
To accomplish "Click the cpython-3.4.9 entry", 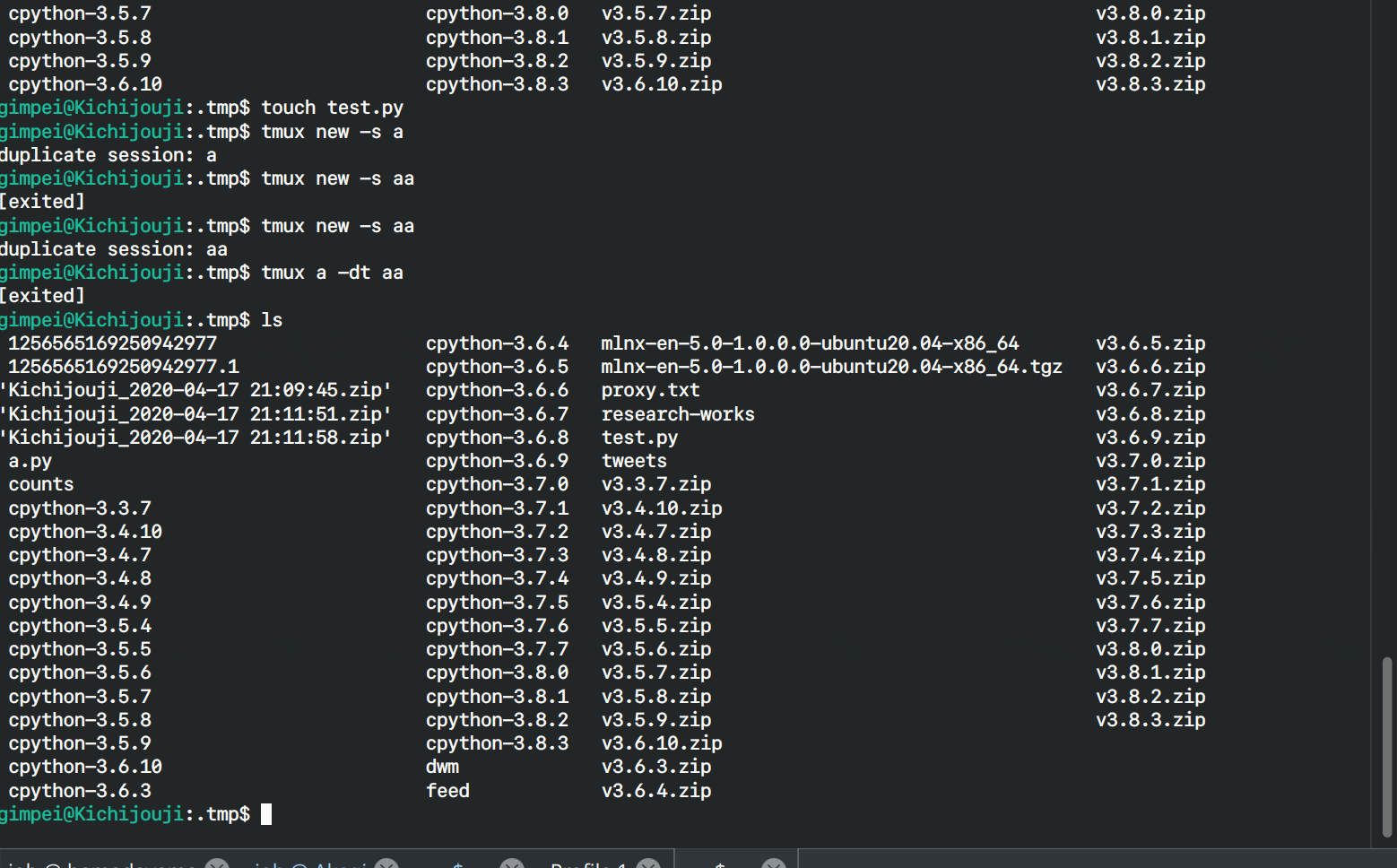I will pyautogui.click(x=80, y=603).
